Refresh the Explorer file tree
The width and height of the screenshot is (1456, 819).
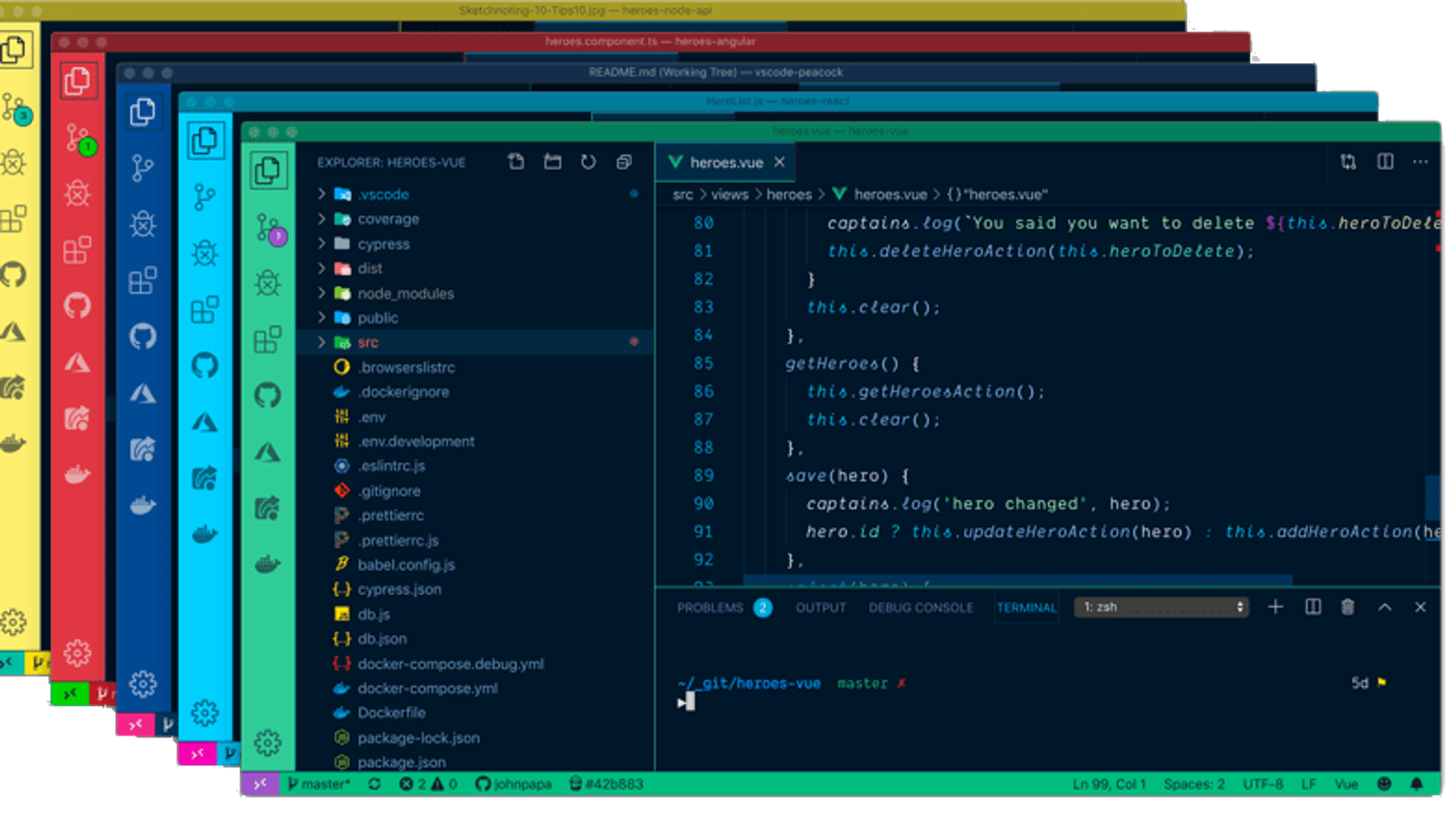pyautogui.click(x=588, y=162)
